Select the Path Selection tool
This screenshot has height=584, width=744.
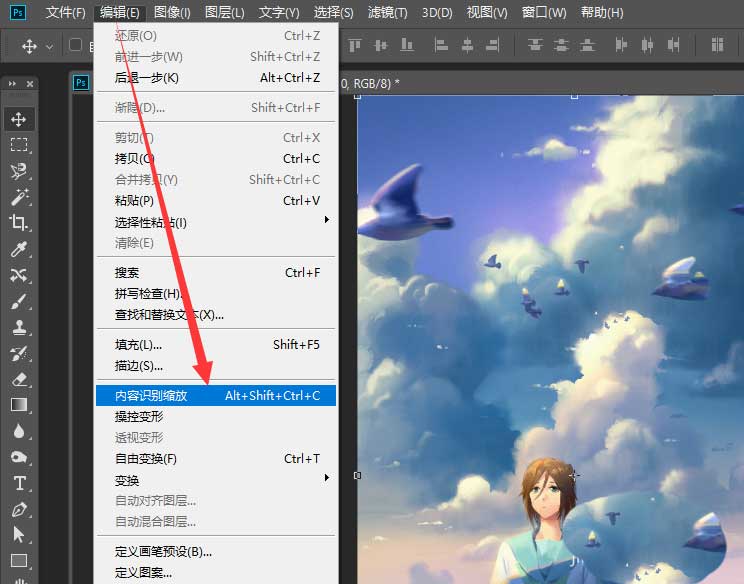pos(19,535)
